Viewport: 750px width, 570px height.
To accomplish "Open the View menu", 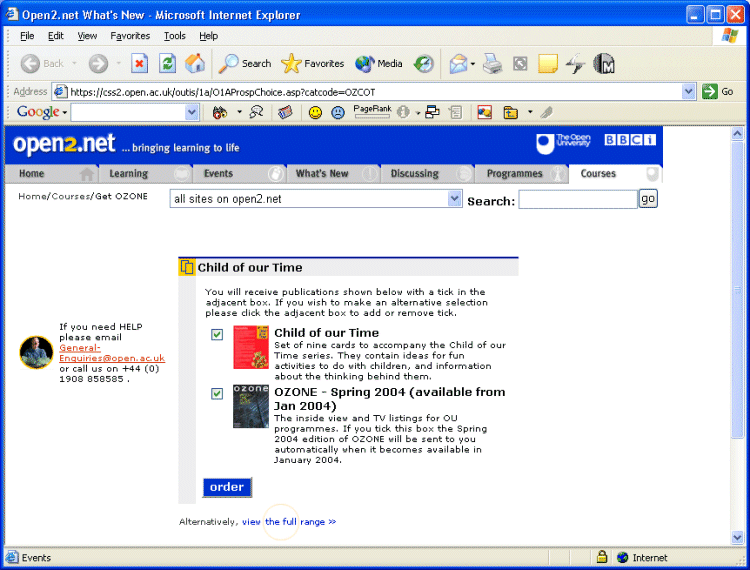I will coord(87,36).
